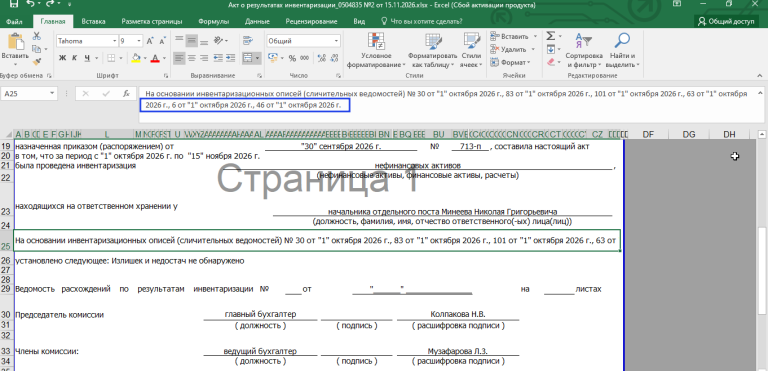This screenshot has height=371, width=768.
Task: Merge and center the selected cells
Action: [x=248, y=58]
